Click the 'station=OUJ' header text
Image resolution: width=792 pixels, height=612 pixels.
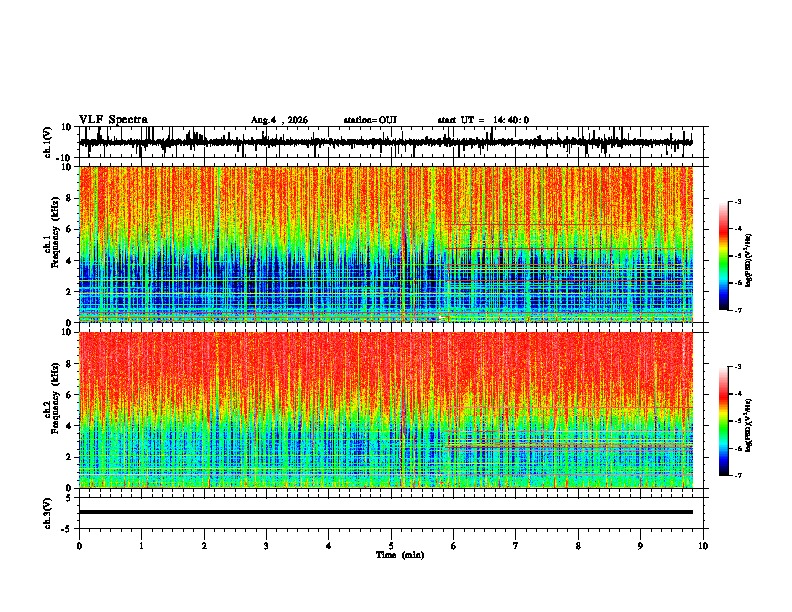click(370, 120)
